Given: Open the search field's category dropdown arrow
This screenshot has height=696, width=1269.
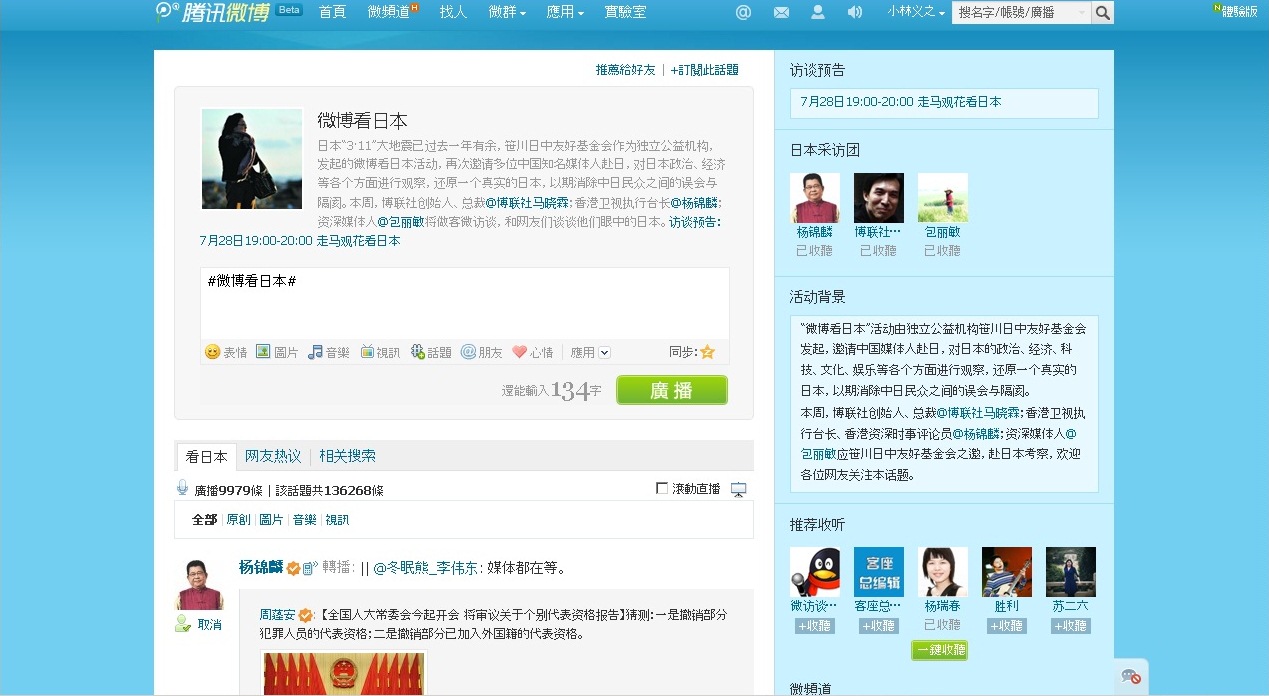Looking at the screenshot, I should pyautogui.click(x=1080, y=13).
